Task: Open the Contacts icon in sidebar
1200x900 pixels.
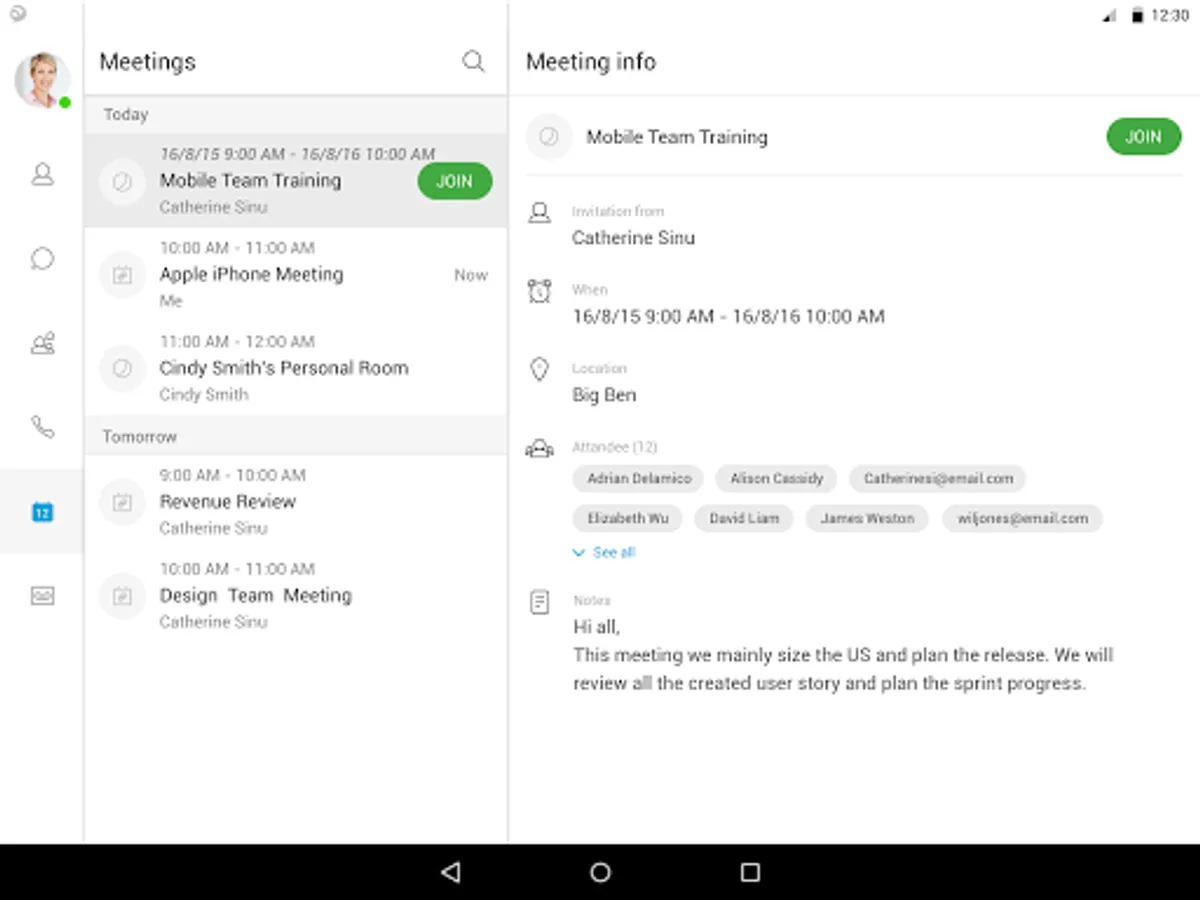Action: [42, 175]
